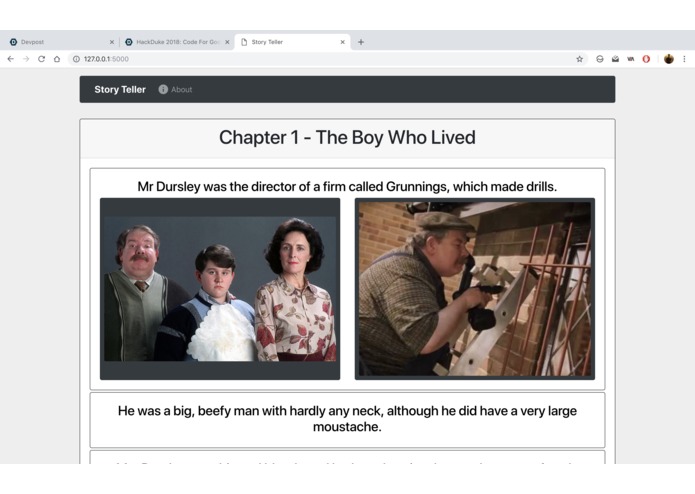Viewport: 695px width, 494px height.
Task: Click the Devpost tab favicon
Action: (x=13, y=42)
